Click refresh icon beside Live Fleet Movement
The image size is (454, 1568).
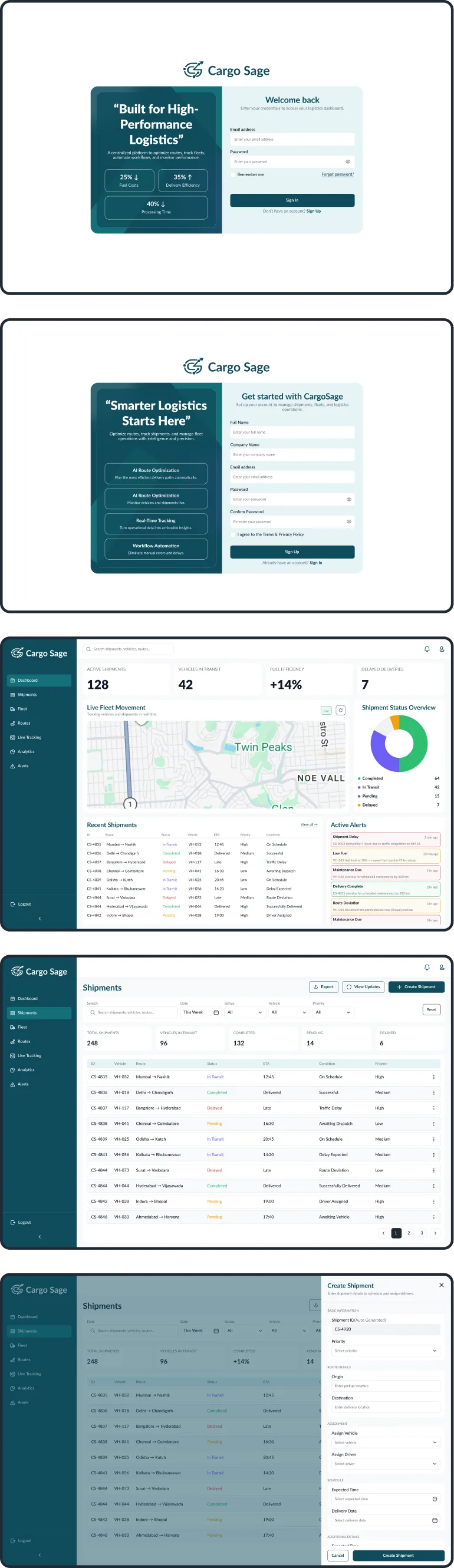tap(341, 711)
